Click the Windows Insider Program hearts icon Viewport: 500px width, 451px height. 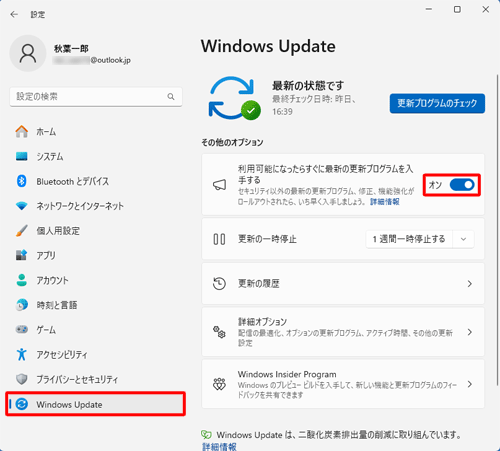pyautogui.click(x=219, y=384)
